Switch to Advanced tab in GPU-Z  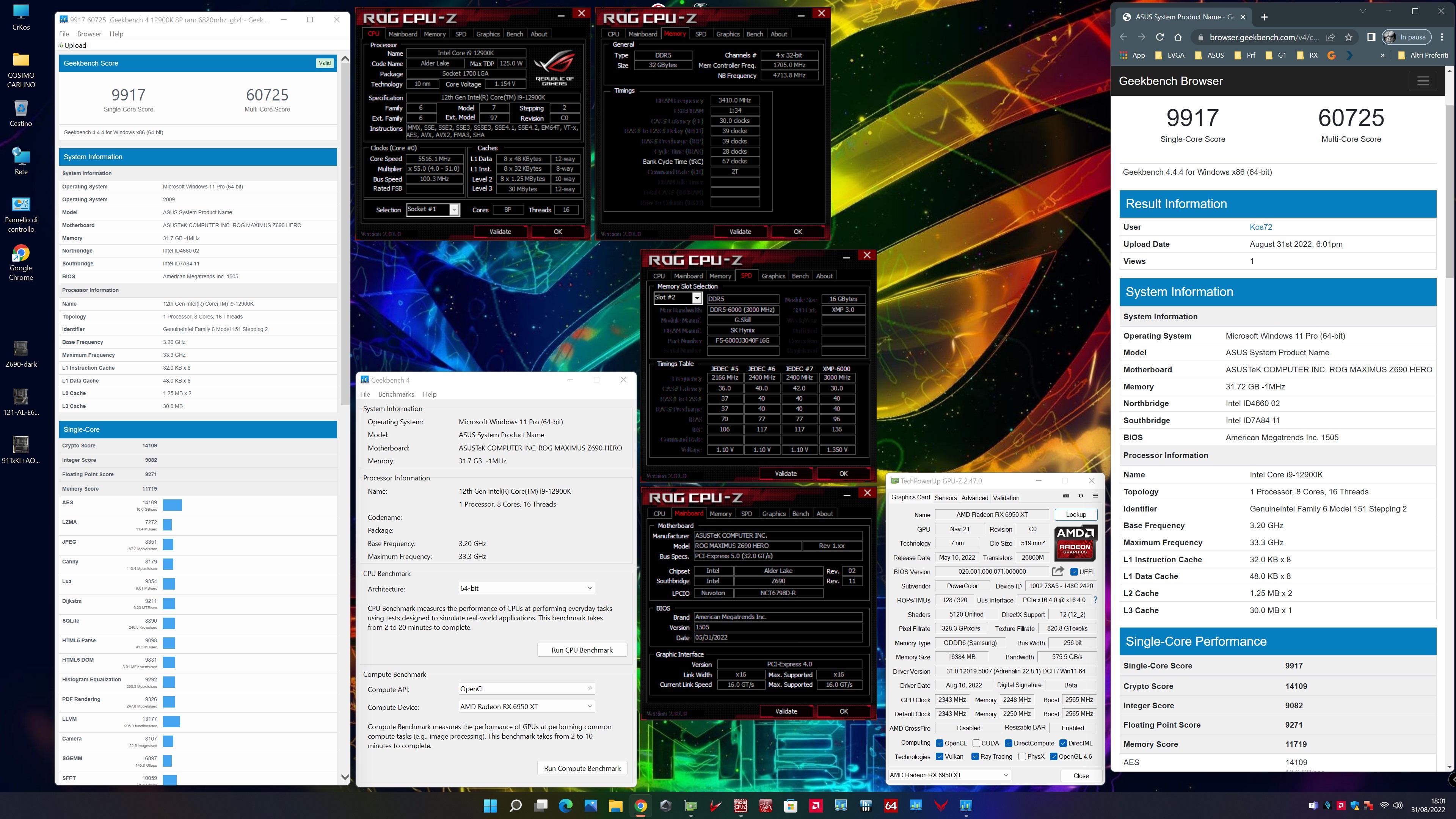[974, 498]
